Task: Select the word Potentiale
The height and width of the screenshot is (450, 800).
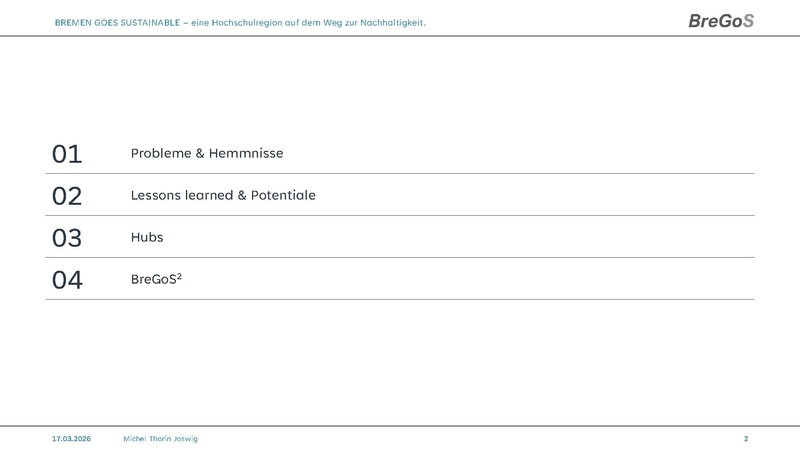Action: point(283,196)
